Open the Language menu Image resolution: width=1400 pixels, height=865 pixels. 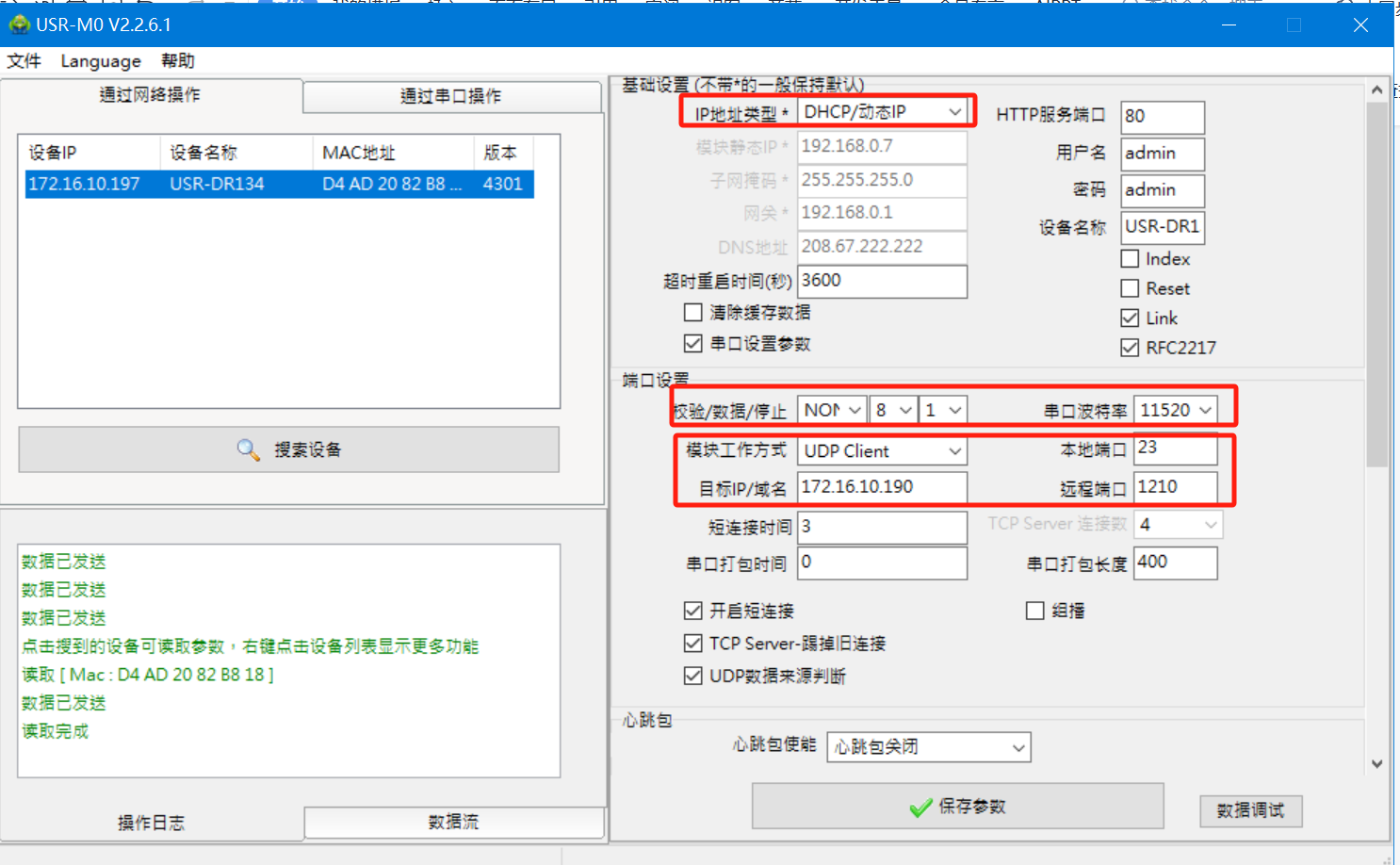(x=101, y=61)
